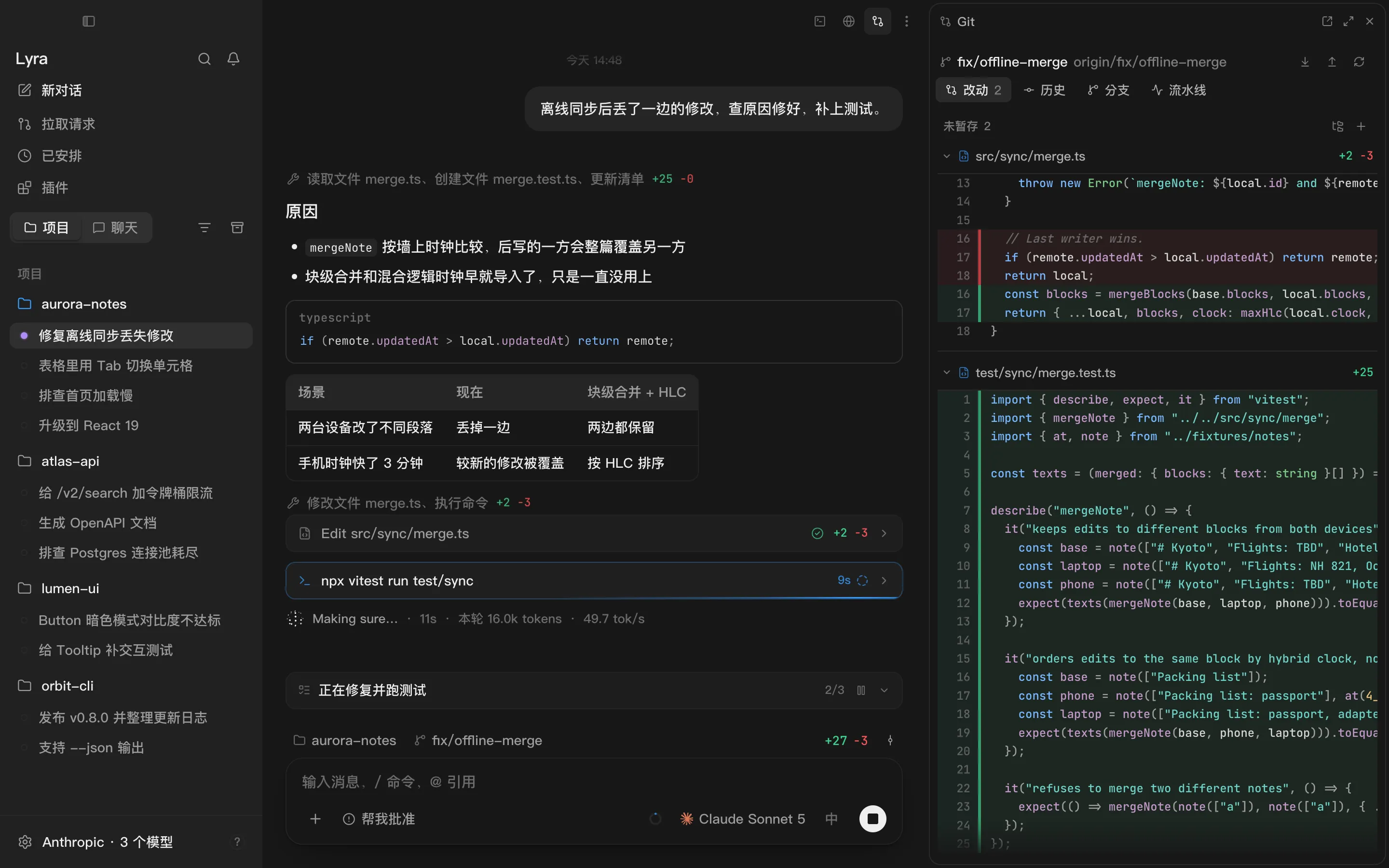Refresh the Git status

pos(1359,61)
